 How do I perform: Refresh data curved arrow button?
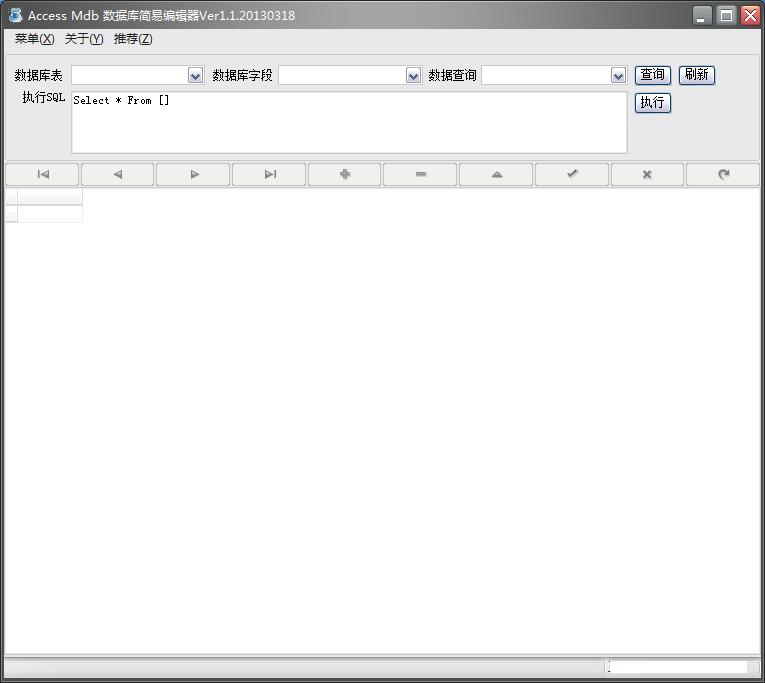723,175
